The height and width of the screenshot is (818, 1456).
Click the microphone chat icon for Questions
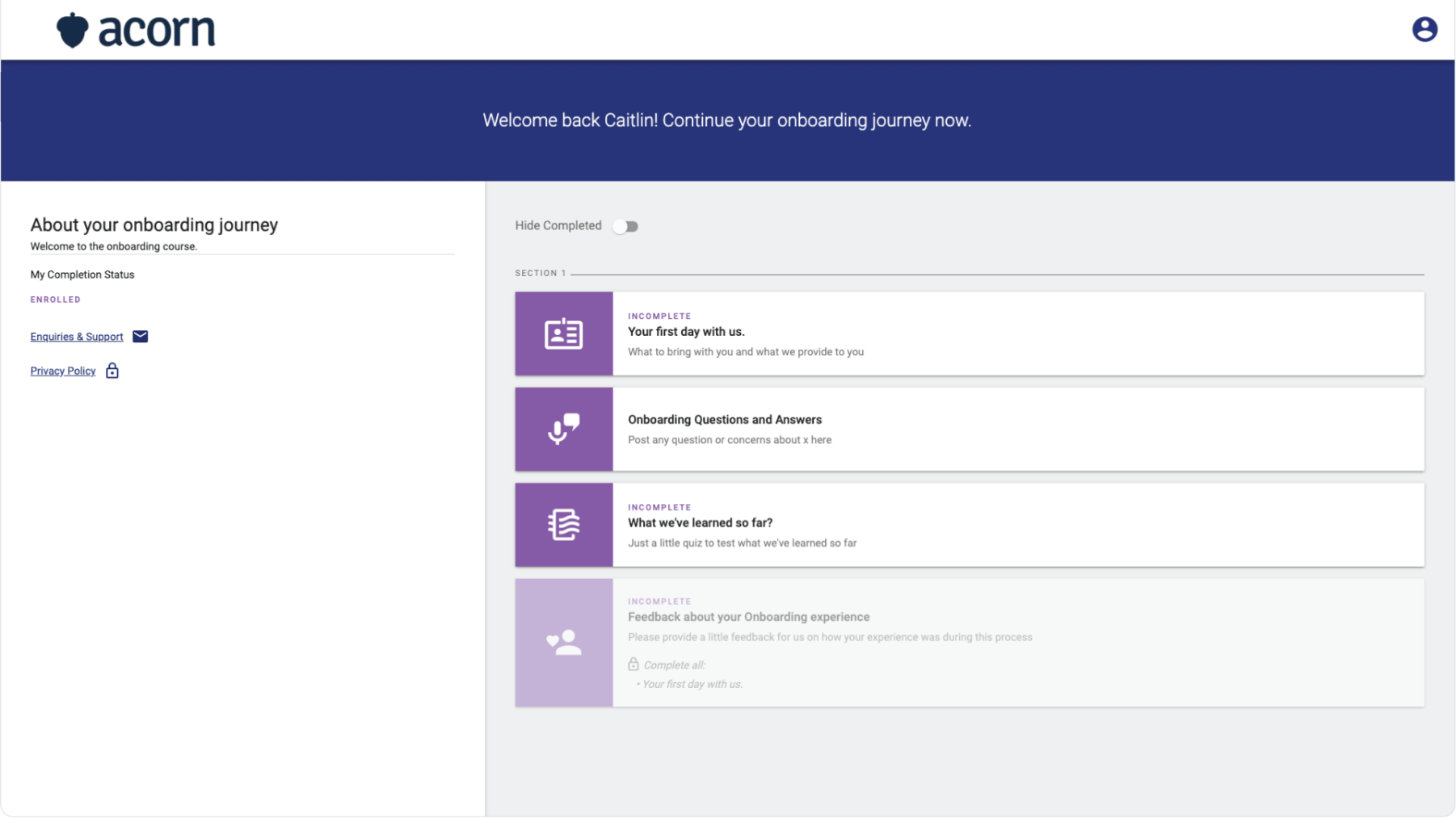pos(563,429)
